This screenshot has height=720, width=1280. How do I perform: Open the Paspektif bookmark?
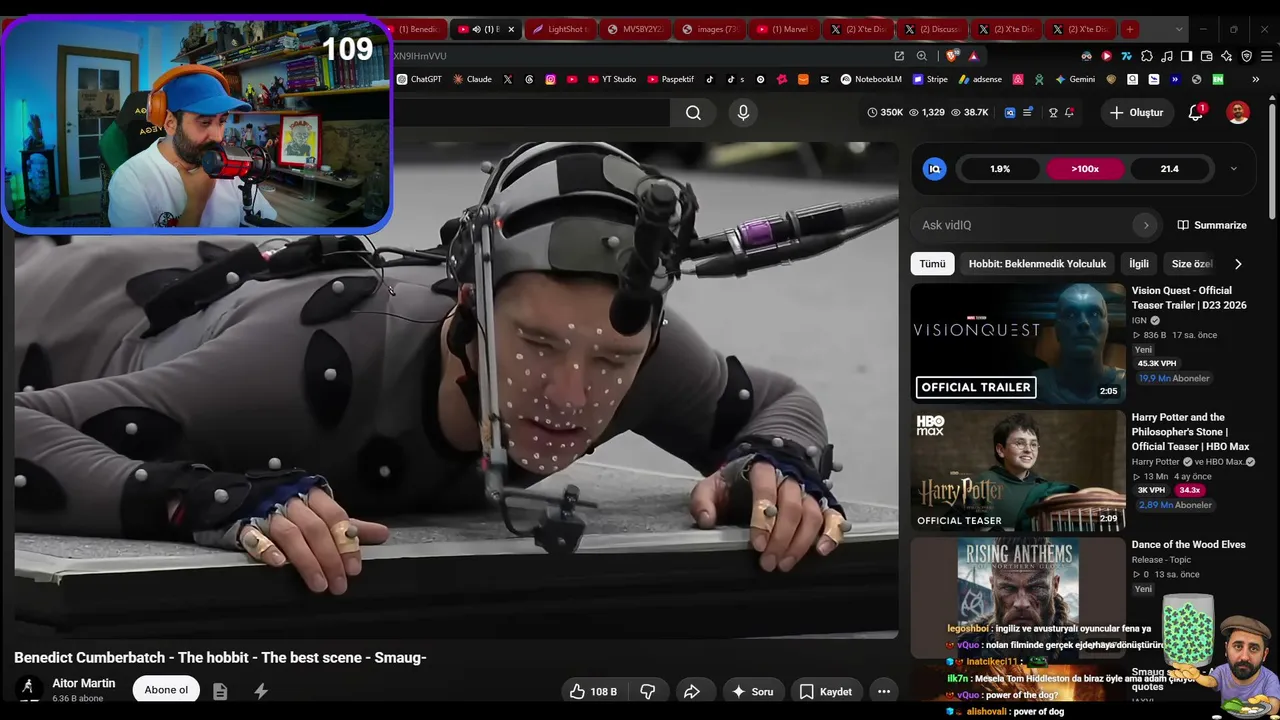point(670,79)
